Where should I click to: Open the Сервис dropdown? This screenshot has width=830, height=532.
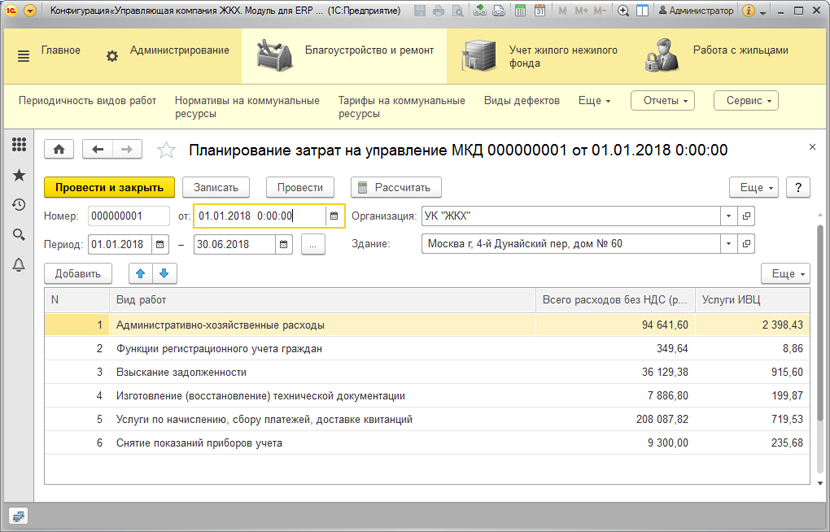click(x=746, y=101)
